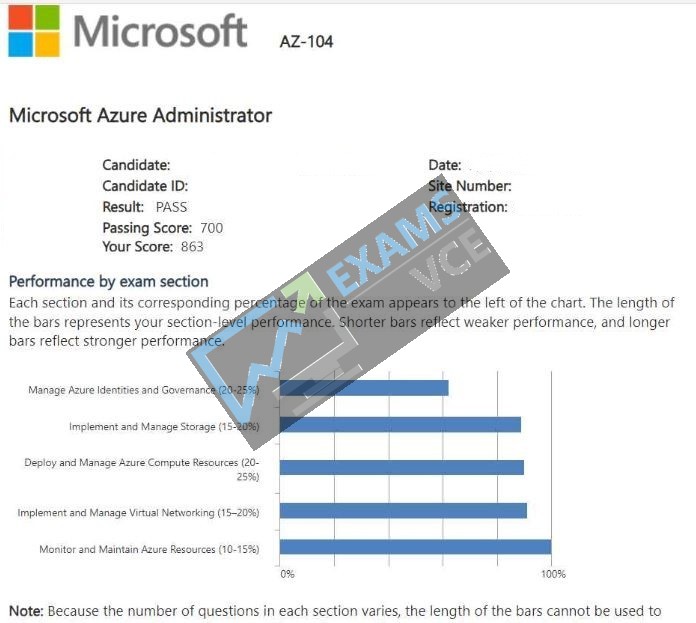Click the Registration label
This screenshot has width=696, height=623.
(x=467, y=207)
